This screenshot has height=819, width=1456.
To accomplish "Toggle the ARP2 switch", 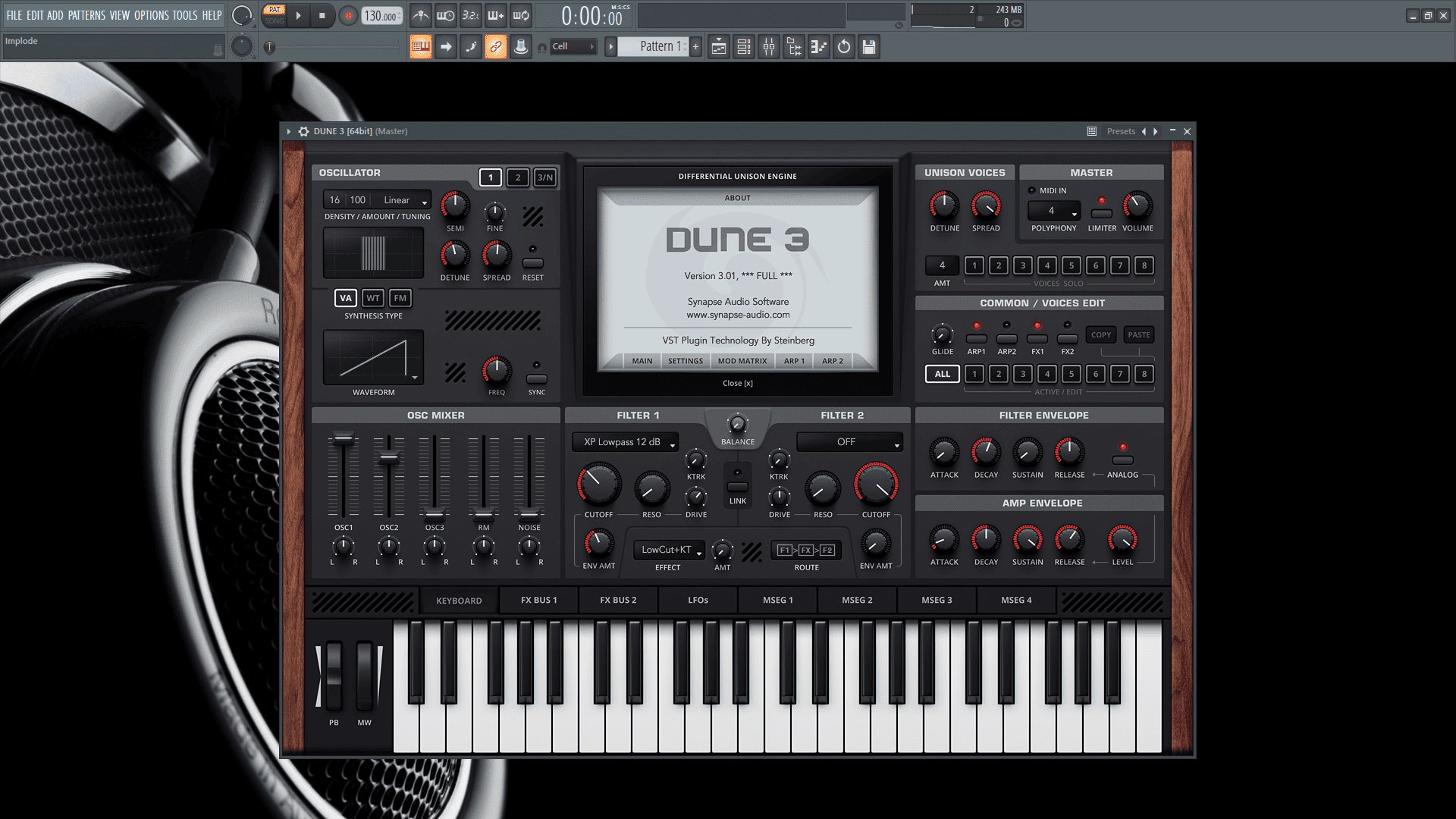I will [1007, 338].
